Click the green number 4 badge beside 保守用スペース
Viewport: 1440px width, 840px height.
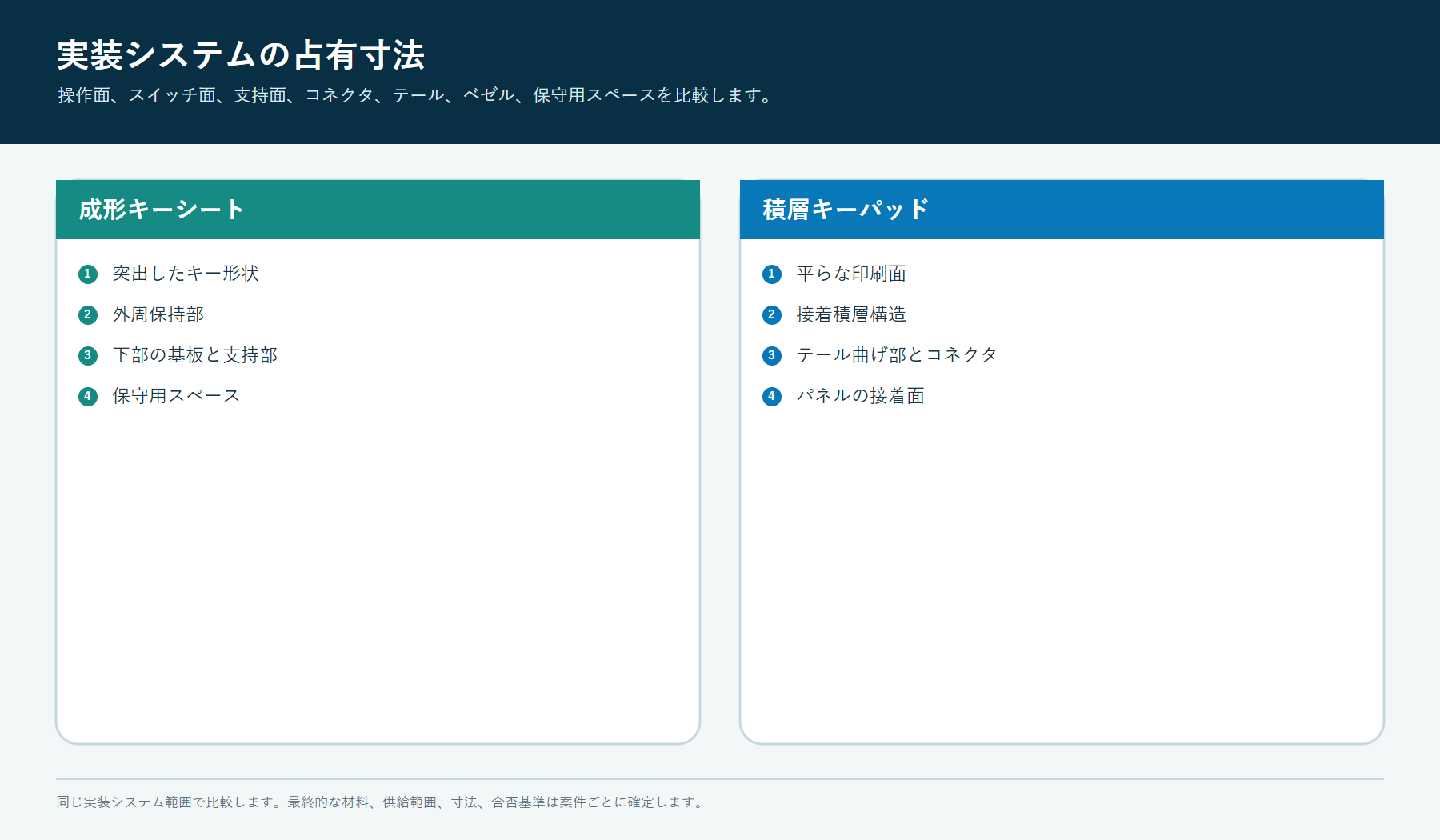(x=88, y=397)
